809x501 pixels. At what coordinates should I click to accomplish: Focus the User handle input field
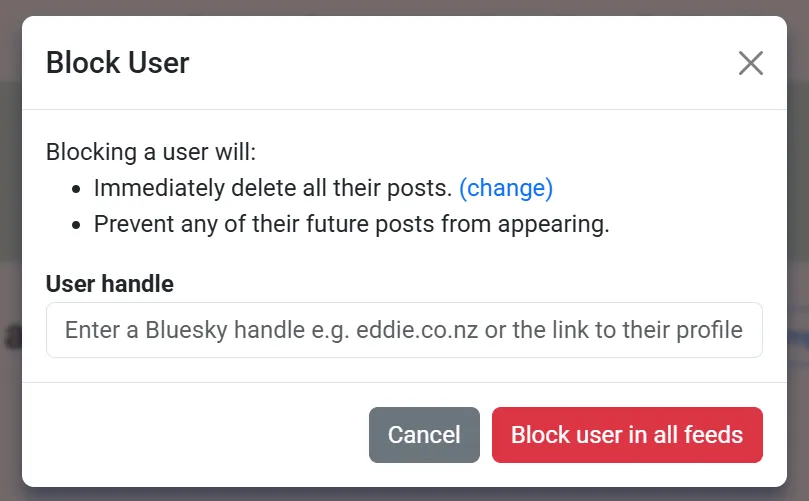[x=404, y=330]
